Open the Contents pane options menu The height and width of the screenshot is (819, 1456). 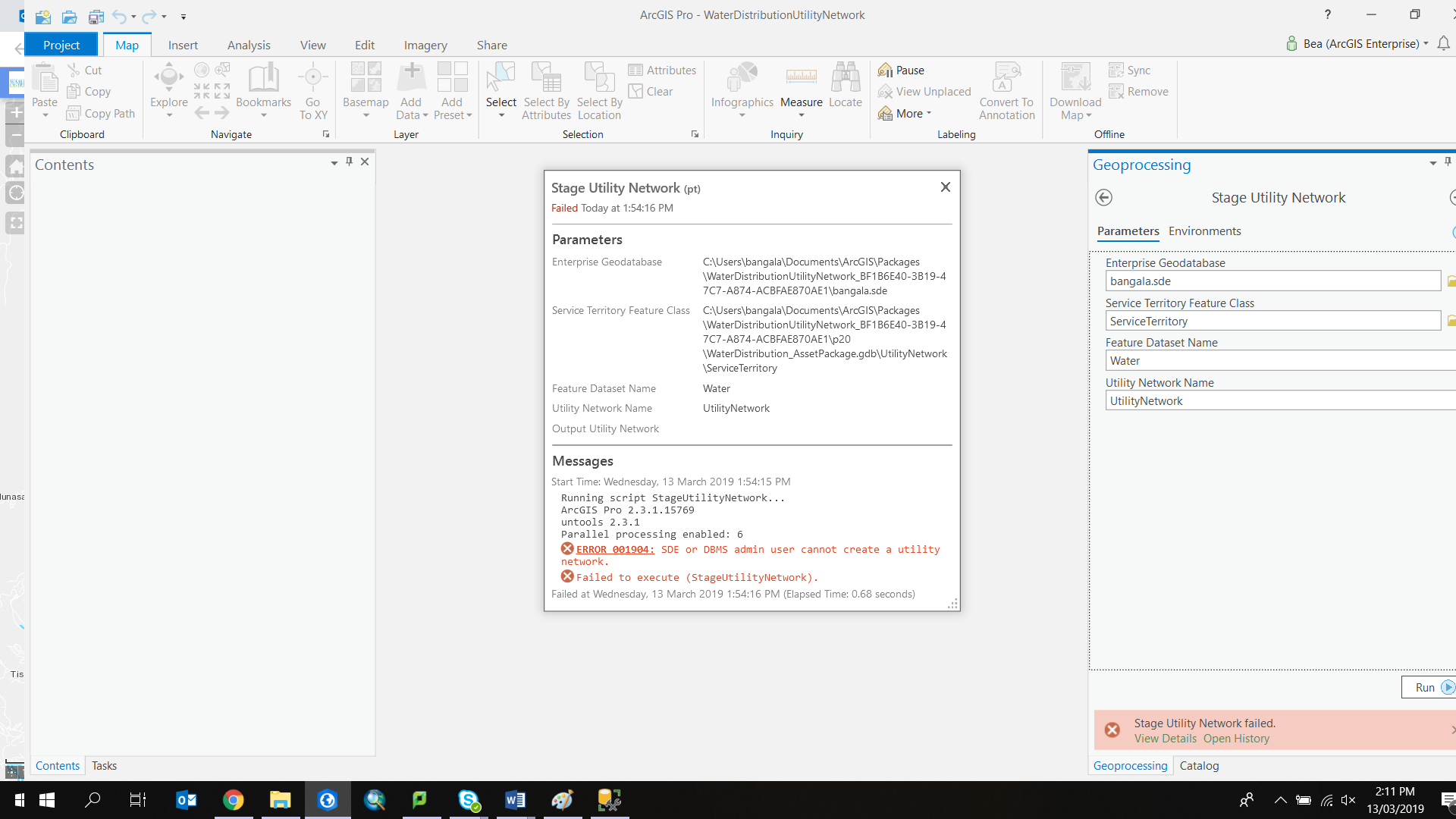pos(334,162)
